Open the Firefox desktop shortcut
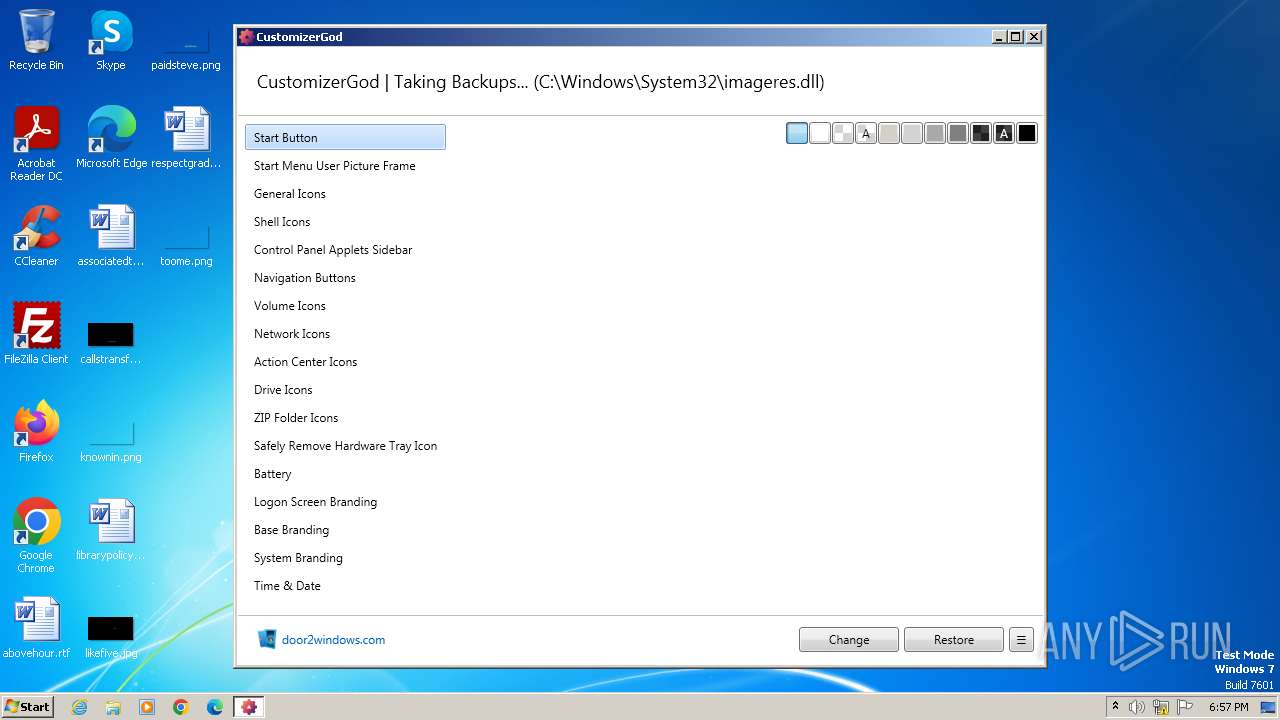The height and width of the screenshot is (720, 1280). coord(36,431)
